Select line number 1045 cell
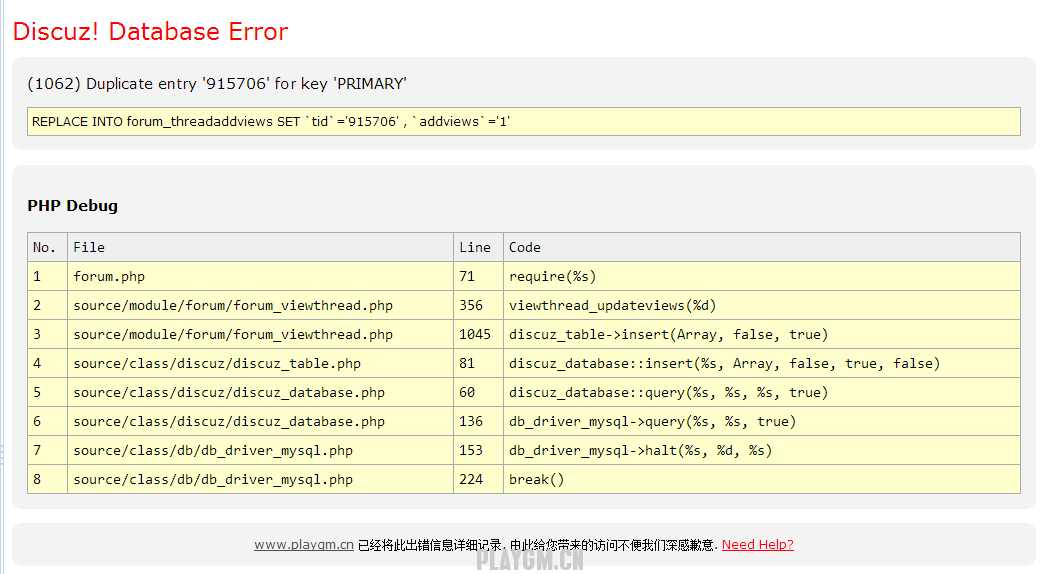Image resolution: width=1056 pixels, height=574 pixels. (478, 334)
